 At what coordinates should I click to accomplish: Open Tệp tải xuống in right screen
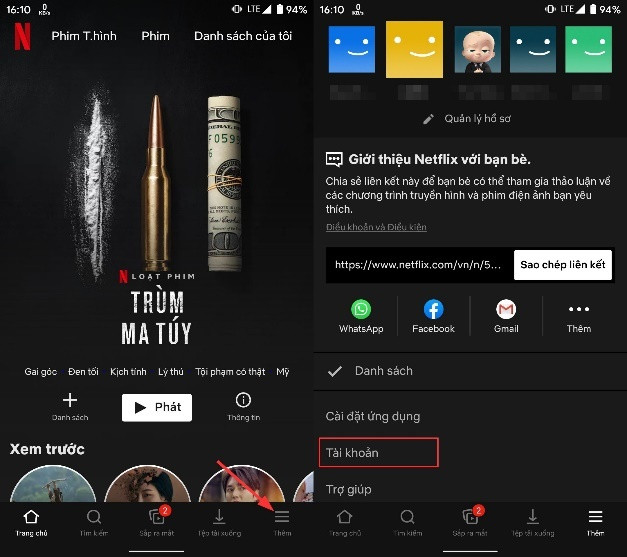[x=533, y=523]
